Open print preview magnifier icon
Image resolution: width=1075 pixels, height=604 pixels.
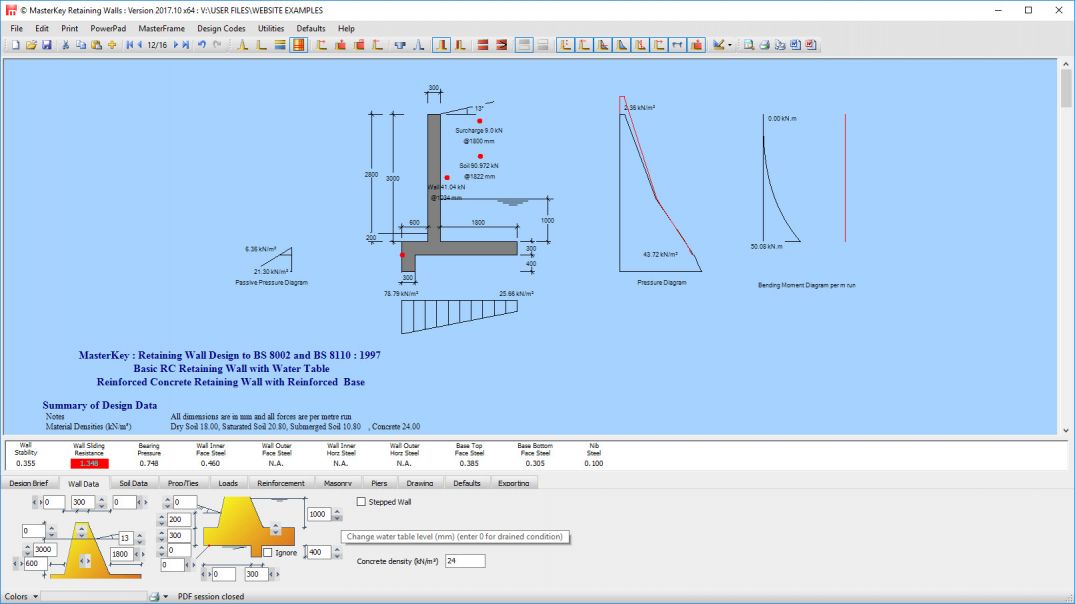point(749,45)
